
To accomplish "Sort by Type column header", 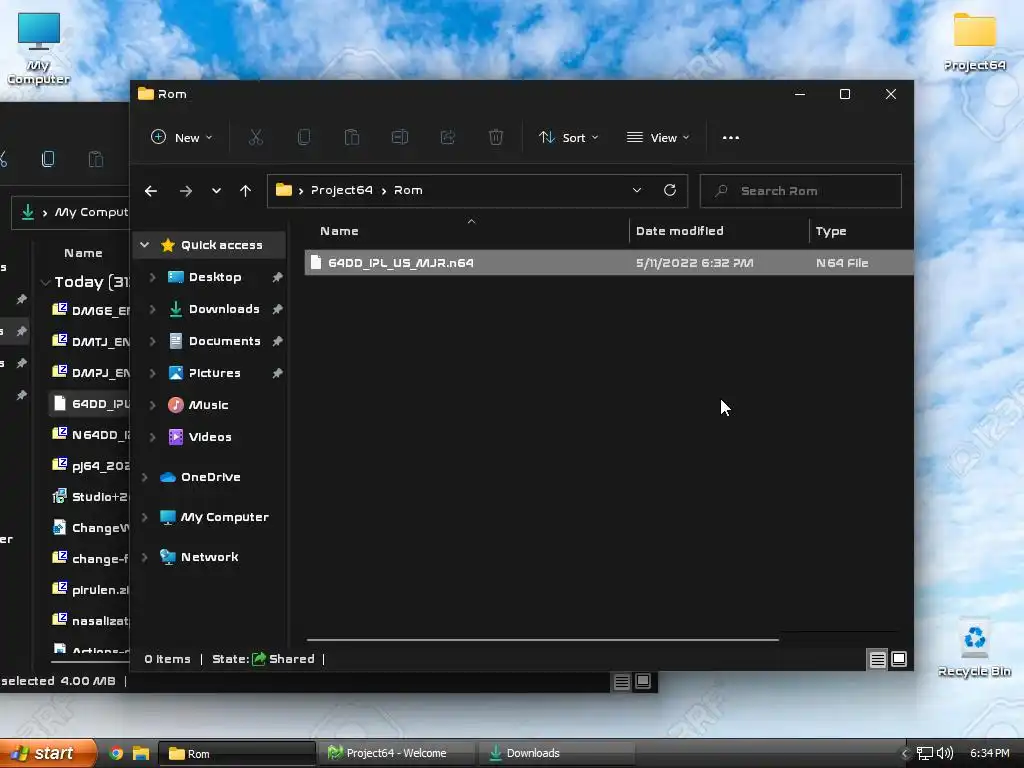I will pos(831,231).
